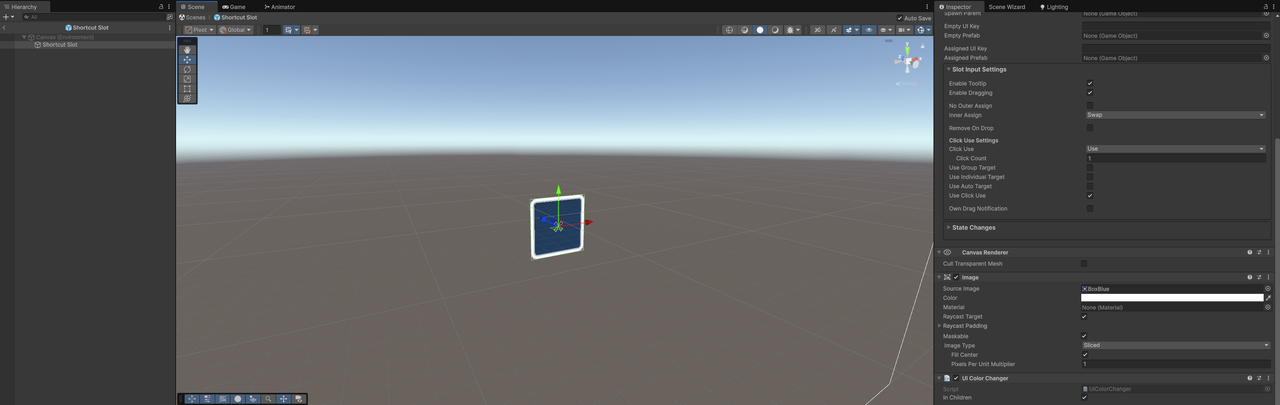Toggle Auto Save checkbox
1280x405 pixels.
(900, 18)
